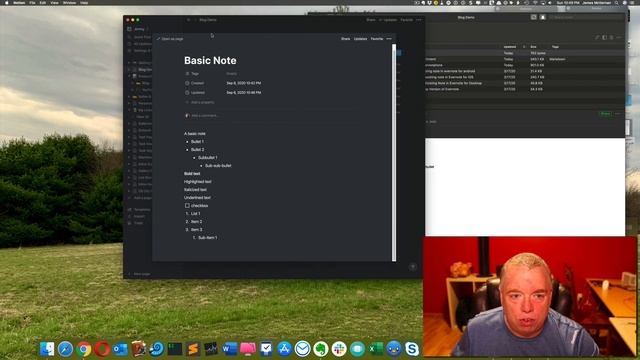Click the empty Tags value field
640x360 pixels.
coord(232,73)
